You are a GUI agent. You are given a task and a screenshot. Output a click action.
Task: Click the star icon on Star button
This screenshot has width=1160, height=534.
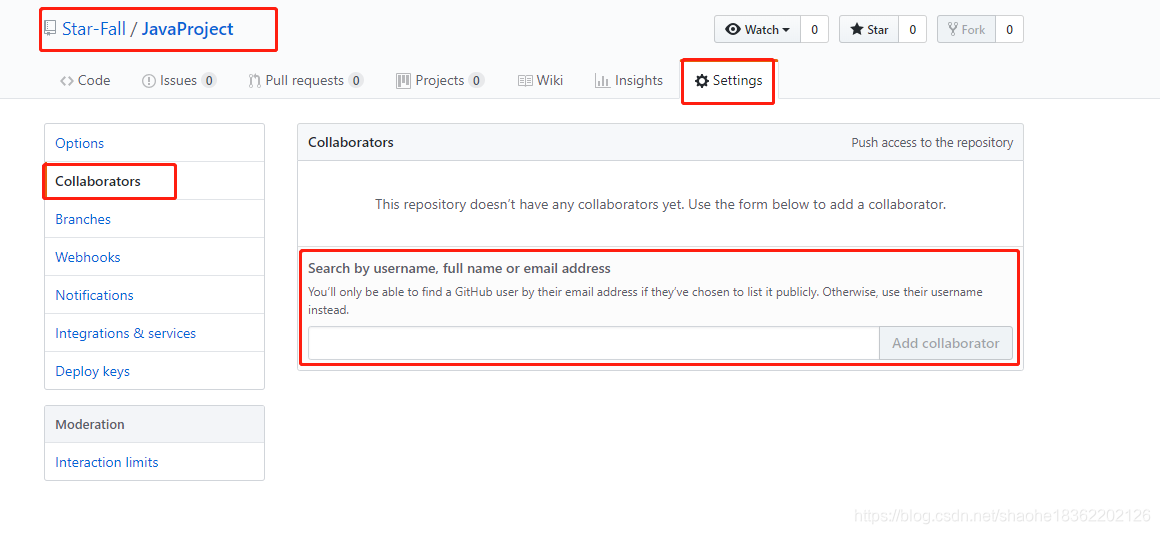point(857,30)
